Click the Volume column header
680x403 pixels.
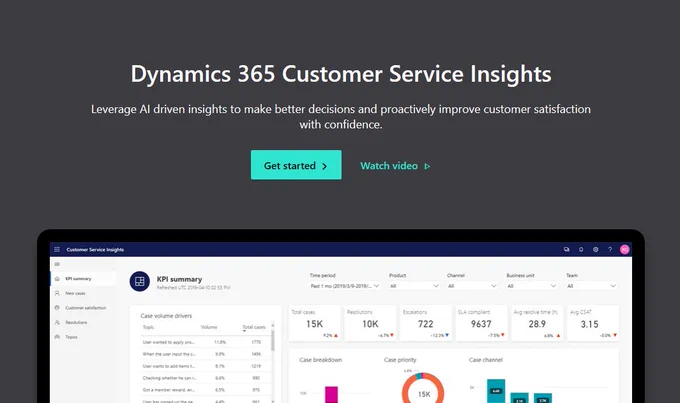point(209,327)
